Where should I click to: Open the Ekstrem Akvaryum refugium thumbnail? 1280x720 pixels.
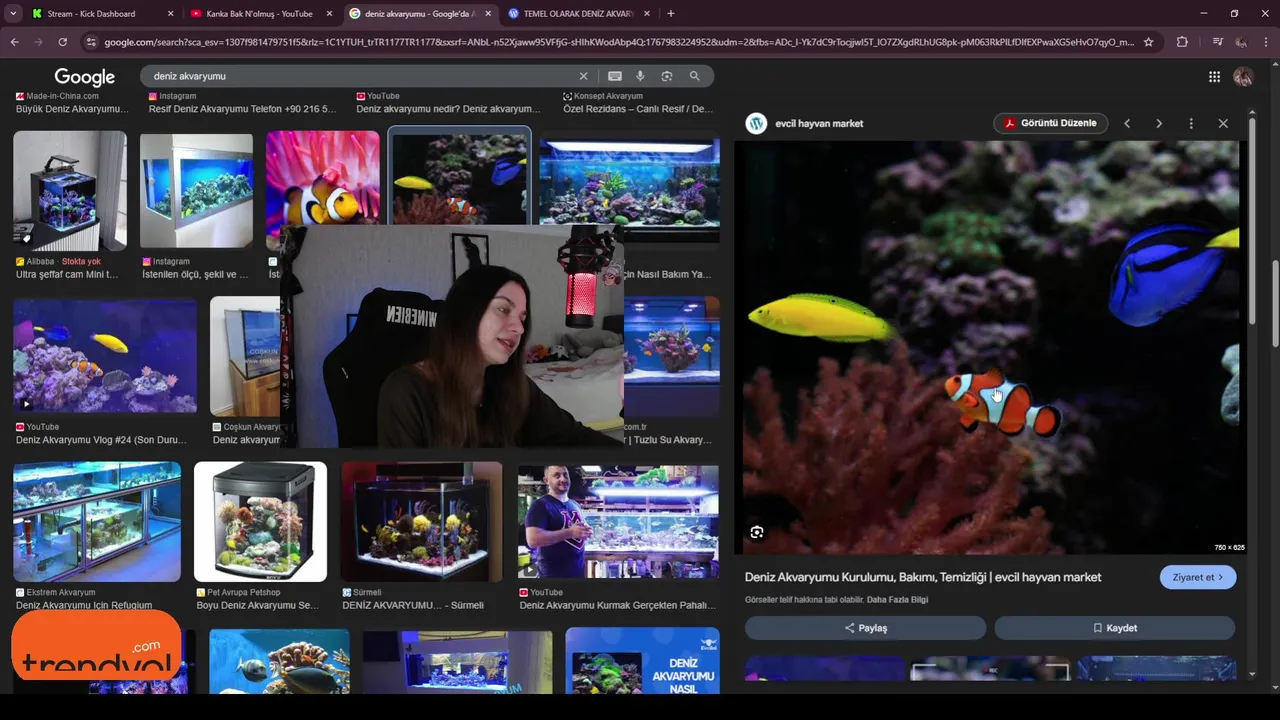point(97,522)
